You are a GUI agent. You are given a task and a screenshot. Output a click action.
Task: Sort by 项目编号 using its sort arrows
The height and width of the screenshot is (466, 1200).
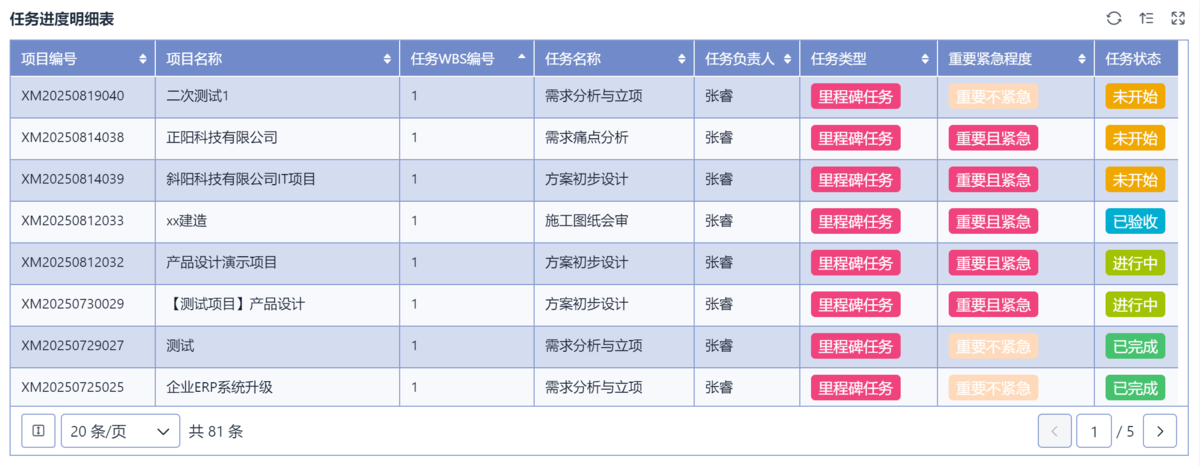pyautogui.click(x=144, y=59)
